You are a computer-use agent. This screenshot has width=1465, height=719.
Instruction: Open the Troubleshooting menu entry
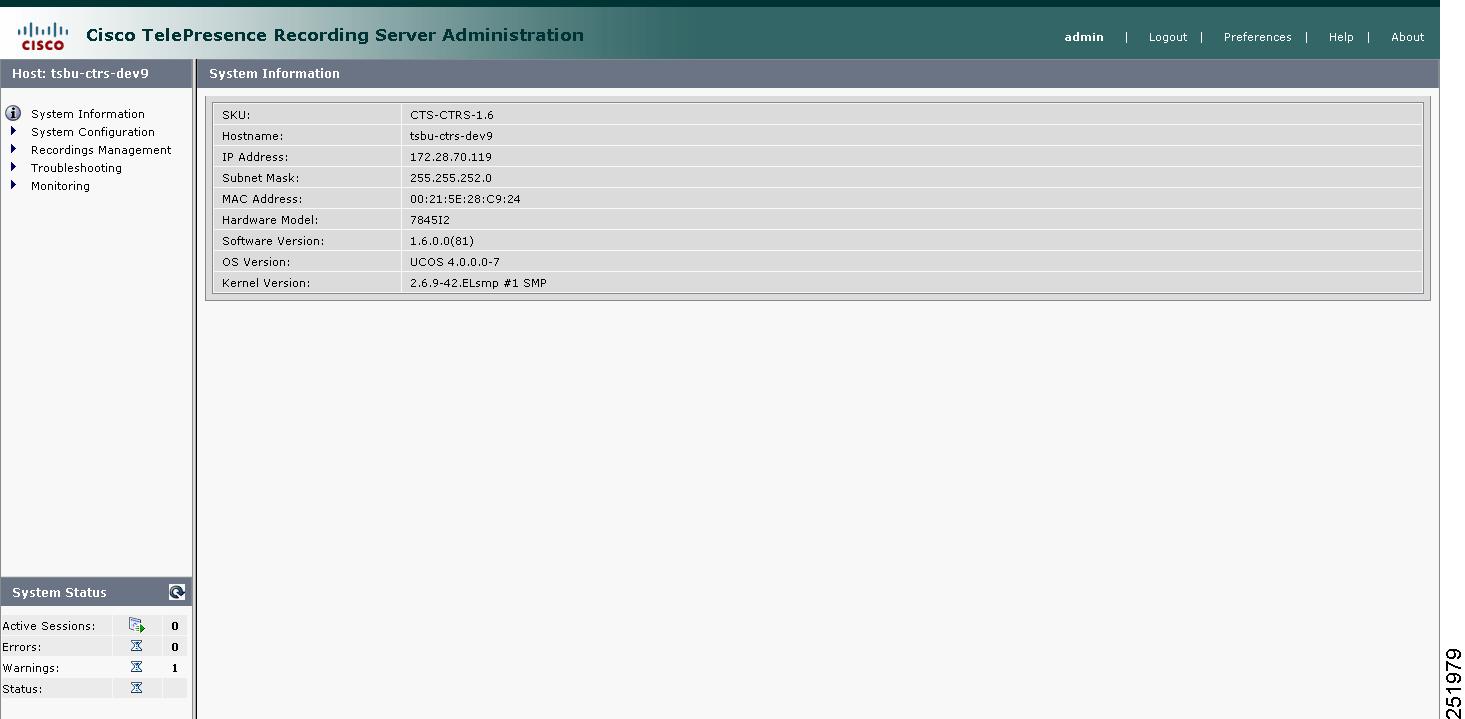[x=76, y=168]
